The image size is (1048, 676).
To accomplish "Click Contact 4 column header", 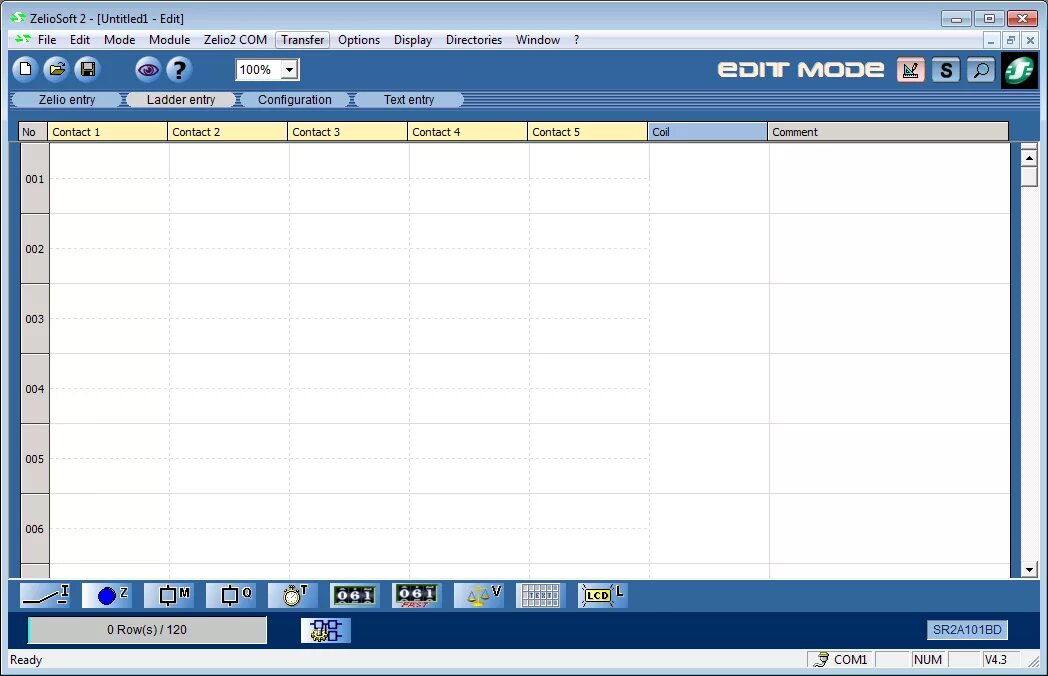I will click(x=467, y=132).
